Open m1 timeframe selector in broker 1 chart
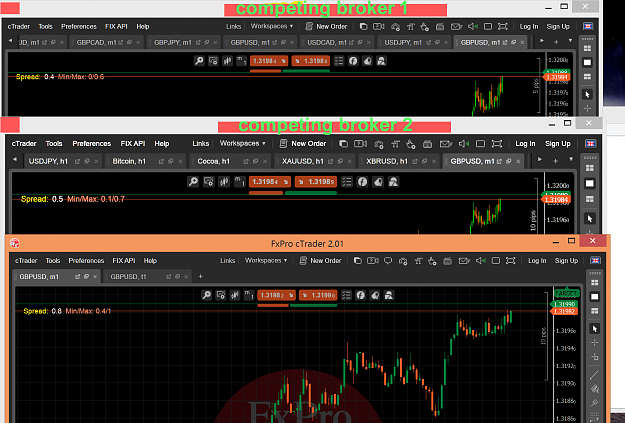The image size is (625, 423). [x=242, y=61]
